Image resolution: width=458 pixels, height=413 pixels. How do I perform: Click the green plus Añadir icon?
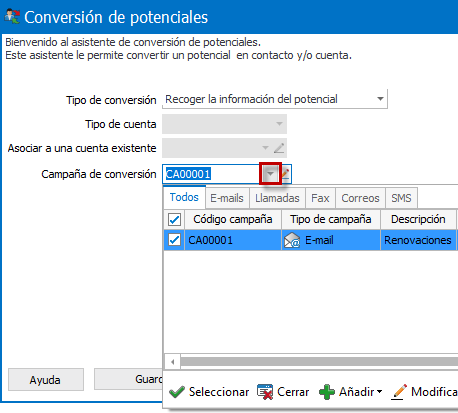pos(327,392)
